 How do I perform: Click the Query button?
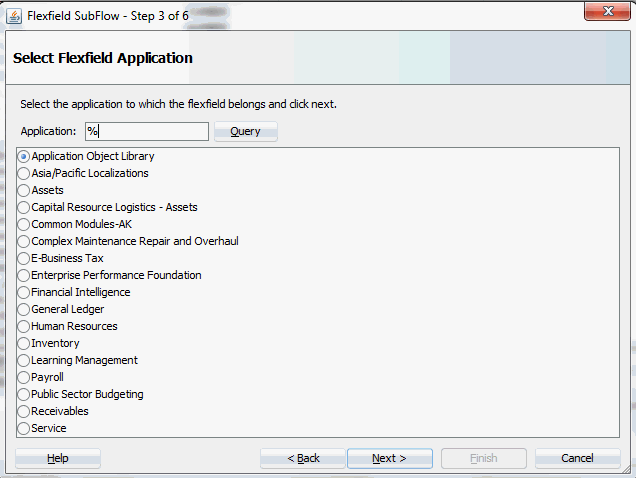246,131
